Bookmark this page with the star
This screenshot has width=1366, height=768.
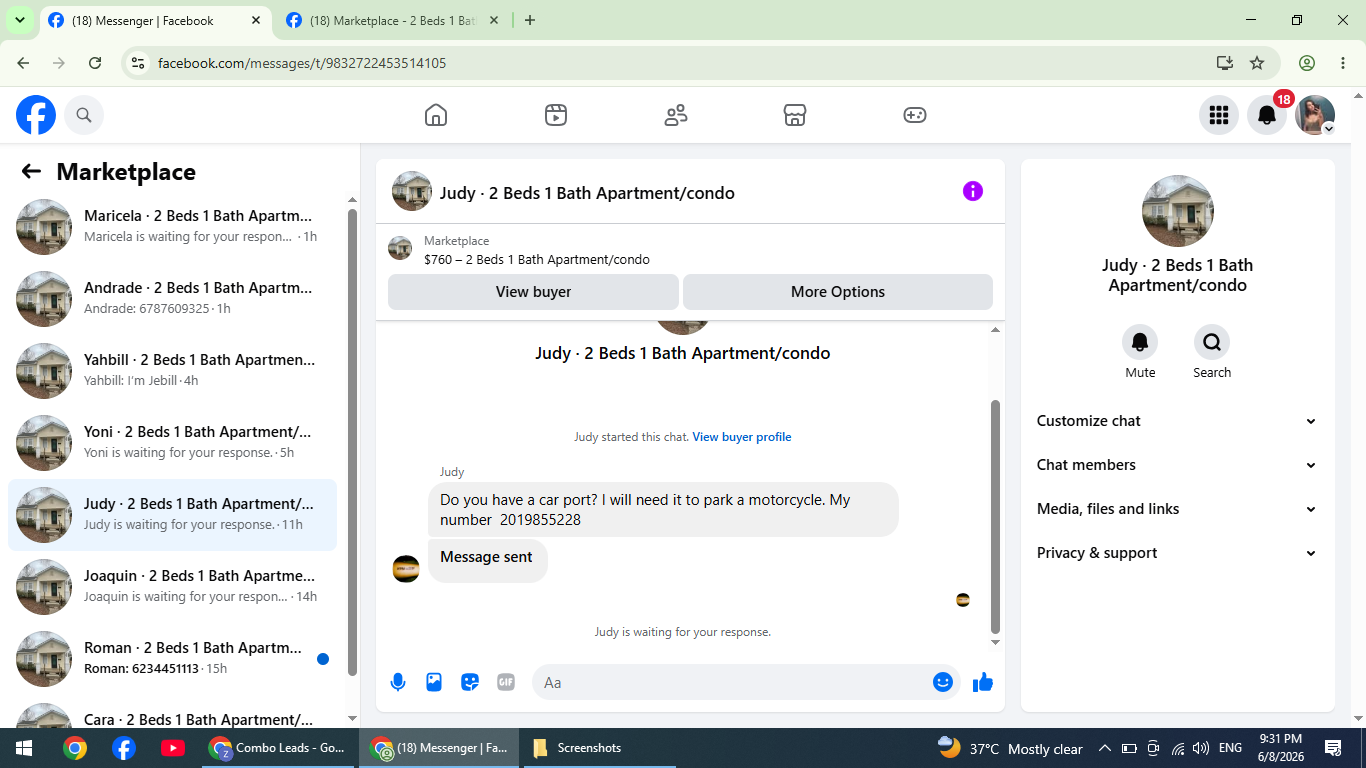coord(1257,63)
